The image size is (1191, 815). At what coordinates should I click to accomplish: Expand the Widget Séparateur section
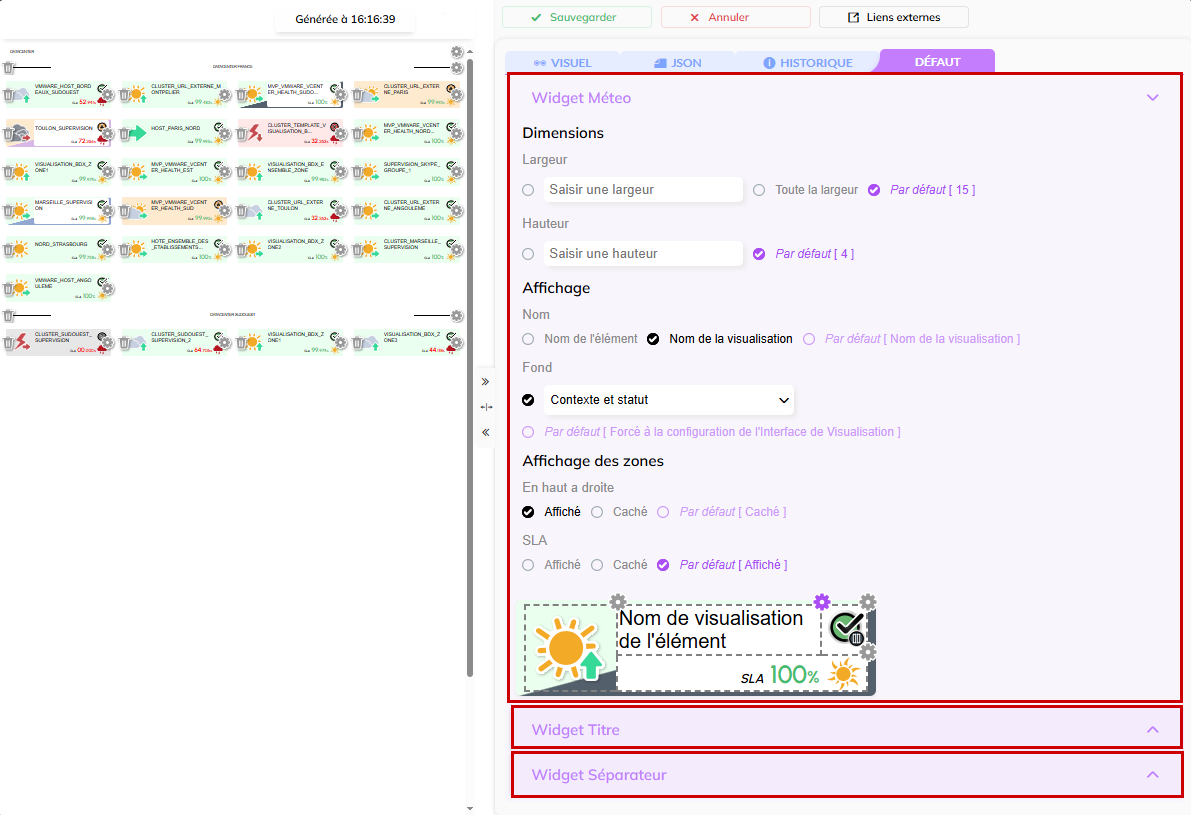coord(846,775)
